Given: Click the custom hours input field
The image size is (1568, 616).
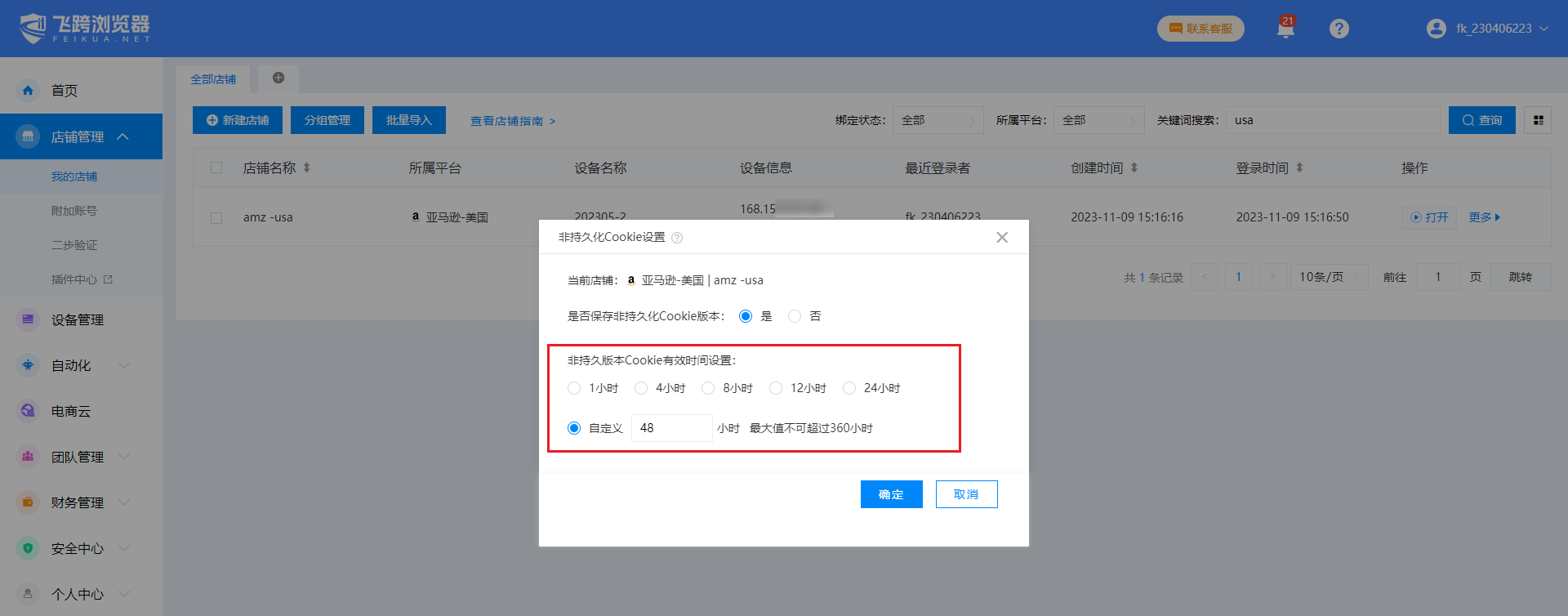Looking at the screenshot, I should click(671, 428).
